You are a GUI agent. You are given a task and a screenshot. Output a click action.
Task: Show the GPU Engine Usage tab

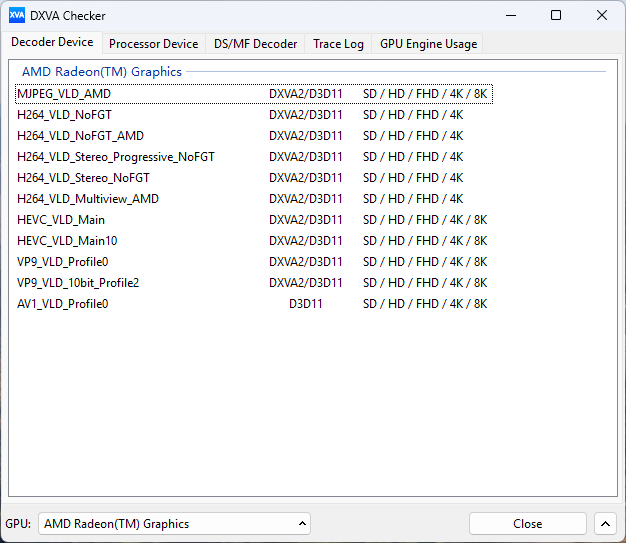(428, 44)
